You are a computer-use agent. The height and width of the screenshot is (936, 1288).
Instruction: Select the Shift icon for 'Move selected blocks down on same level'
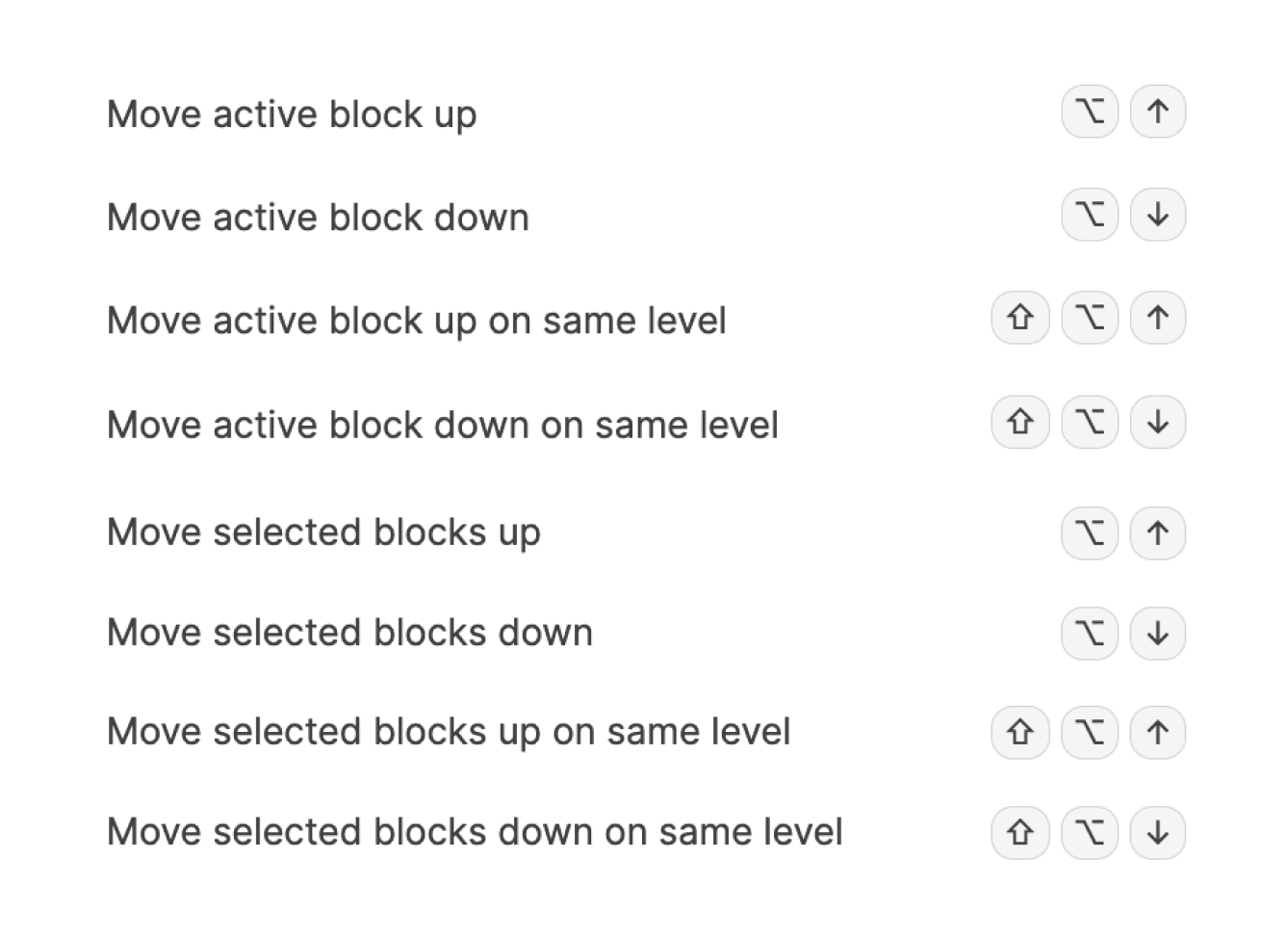coord(1019,832)
